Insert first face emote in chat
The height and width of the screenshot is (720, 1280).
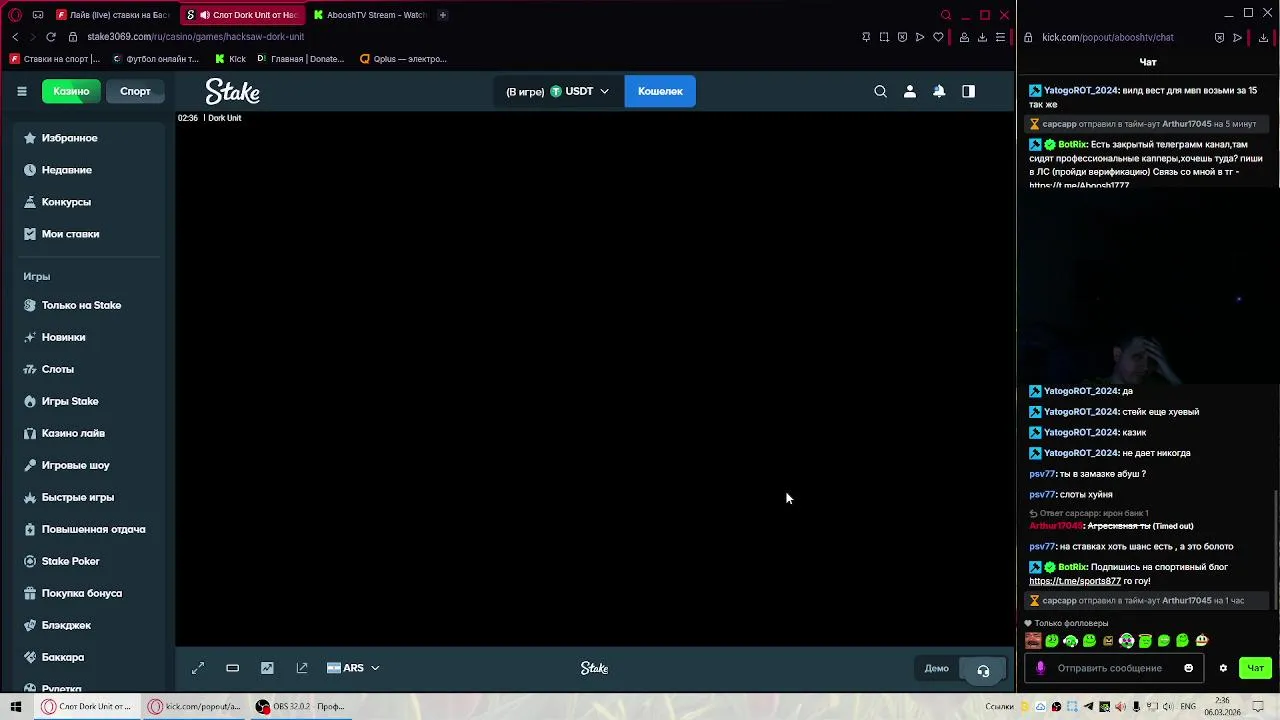tap(1034, 641)
